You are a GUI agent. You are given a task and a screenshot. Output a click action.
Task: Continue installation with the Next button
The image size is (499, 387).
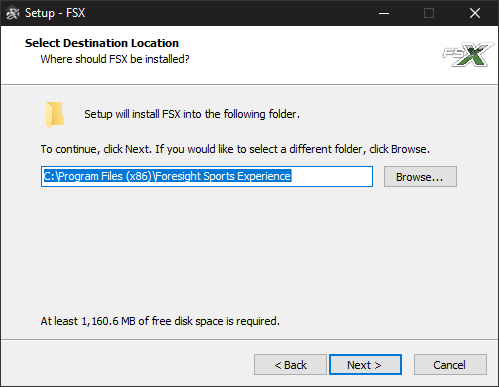click(365, 365)
